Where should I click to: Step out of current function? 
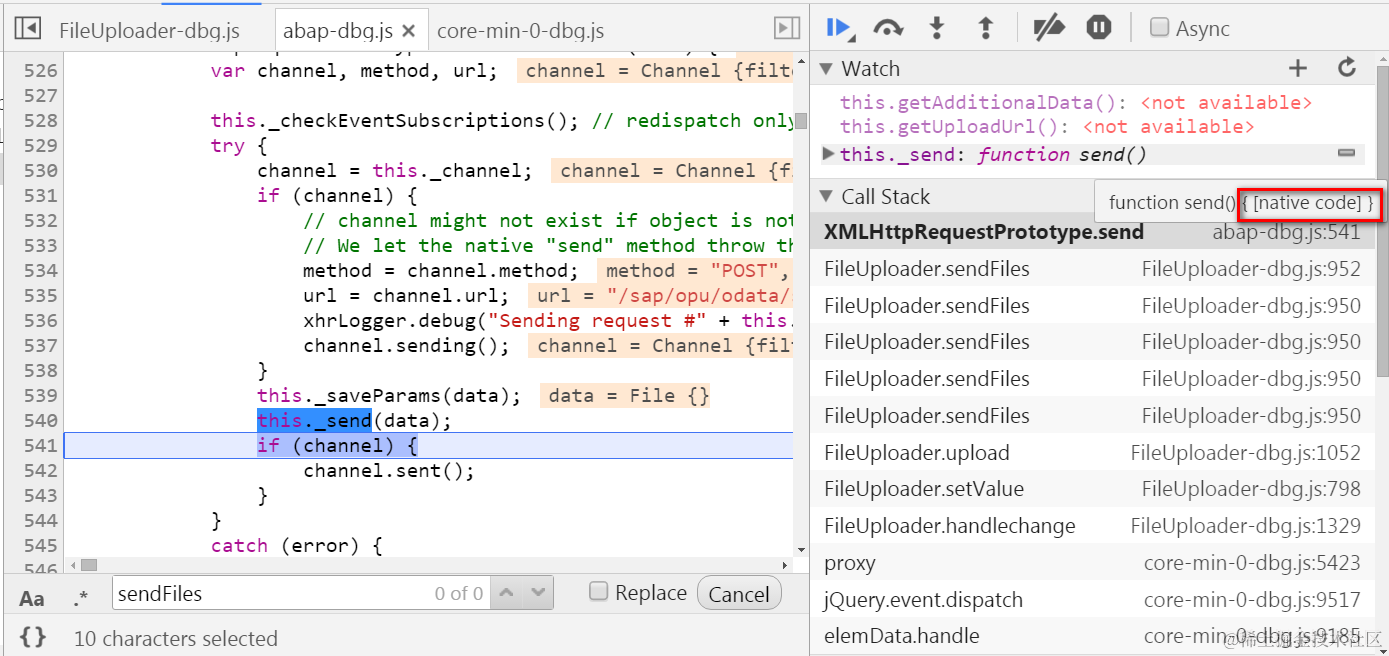click(986, 27)
